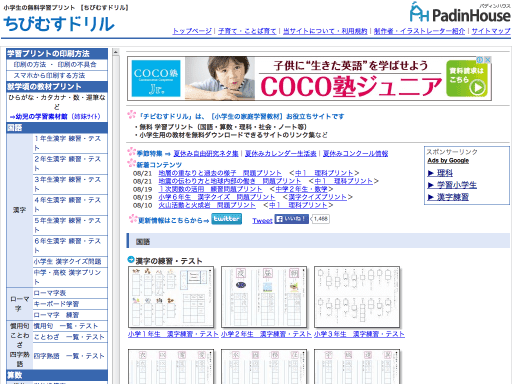Open sidebar キーボード学習 link

(x=56, y=304)
